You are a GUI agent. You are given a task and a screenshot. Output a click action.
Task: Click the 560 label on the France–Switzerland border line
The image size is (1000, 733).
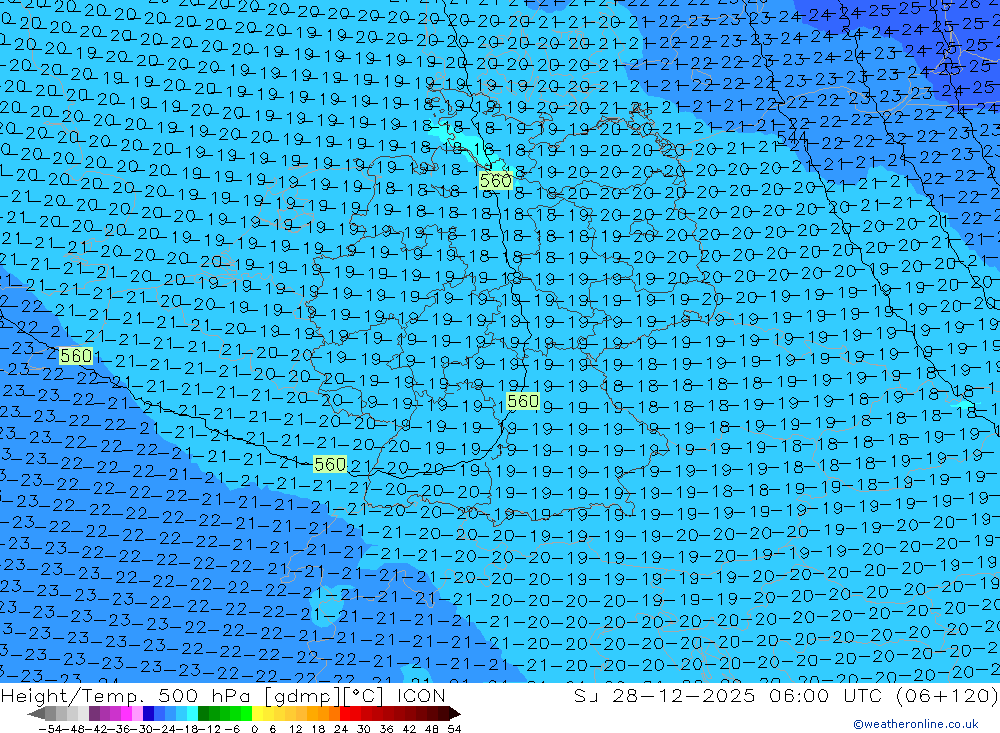pos(330,464)
